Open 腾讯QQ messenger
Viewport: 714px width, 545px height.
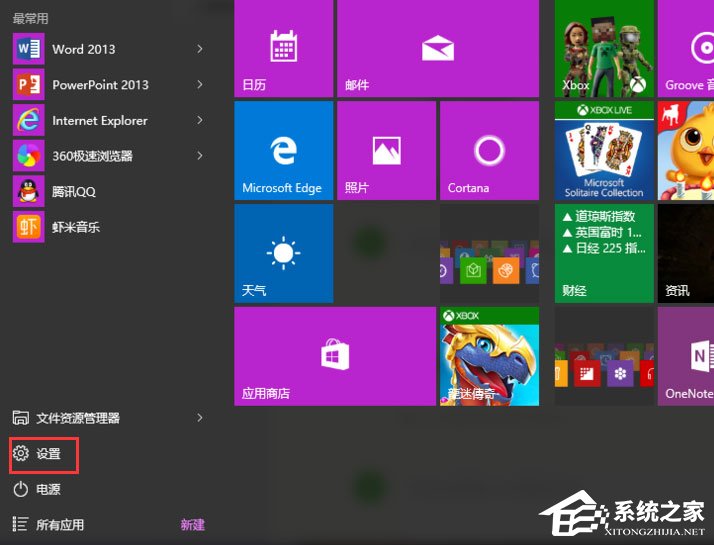73,191
